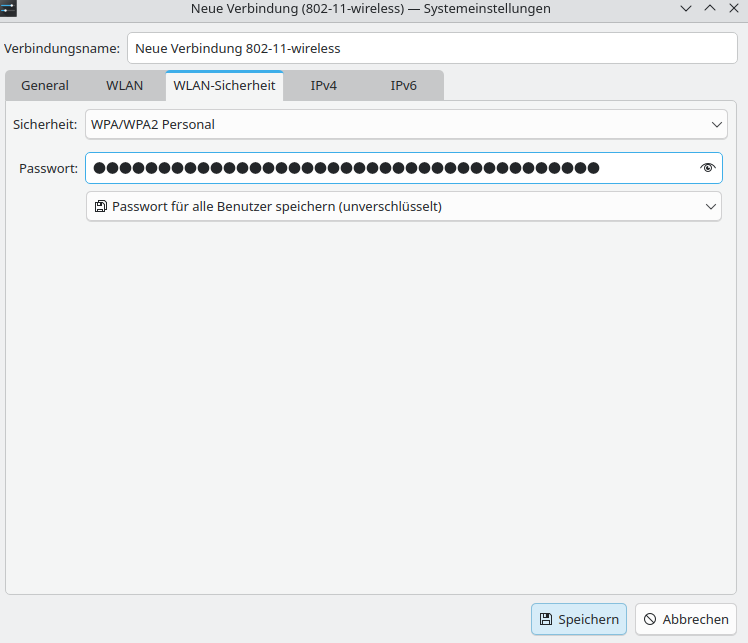Screen dimensions: 748x643
Task: Switch to the General tab
Action: (x=45, y=86)
